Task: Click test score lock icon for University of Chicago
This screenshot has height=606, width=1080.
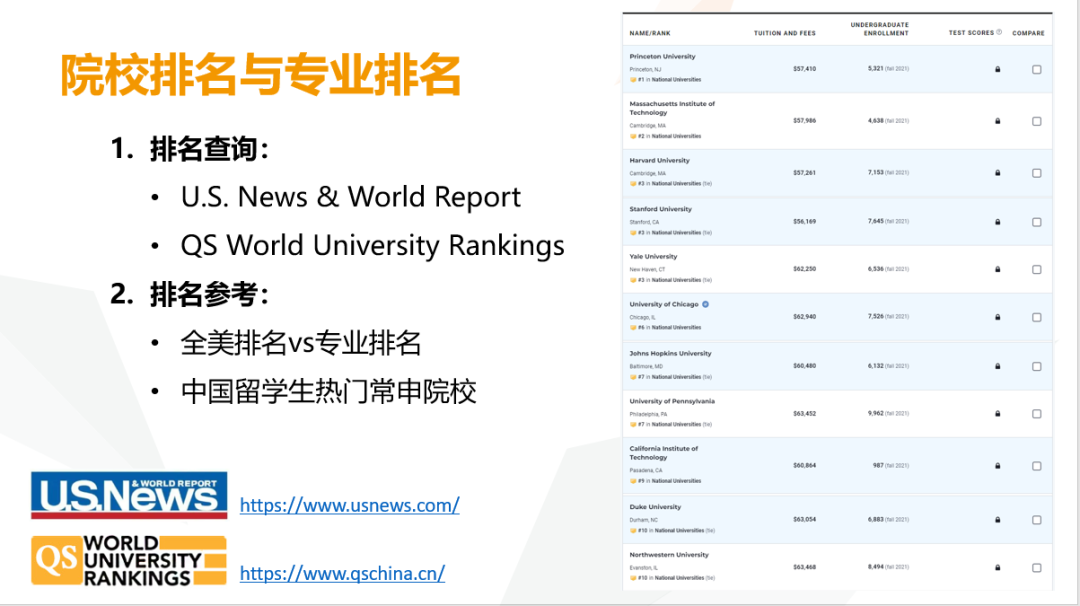Action: pyautogui.click(x=997, y=317)
